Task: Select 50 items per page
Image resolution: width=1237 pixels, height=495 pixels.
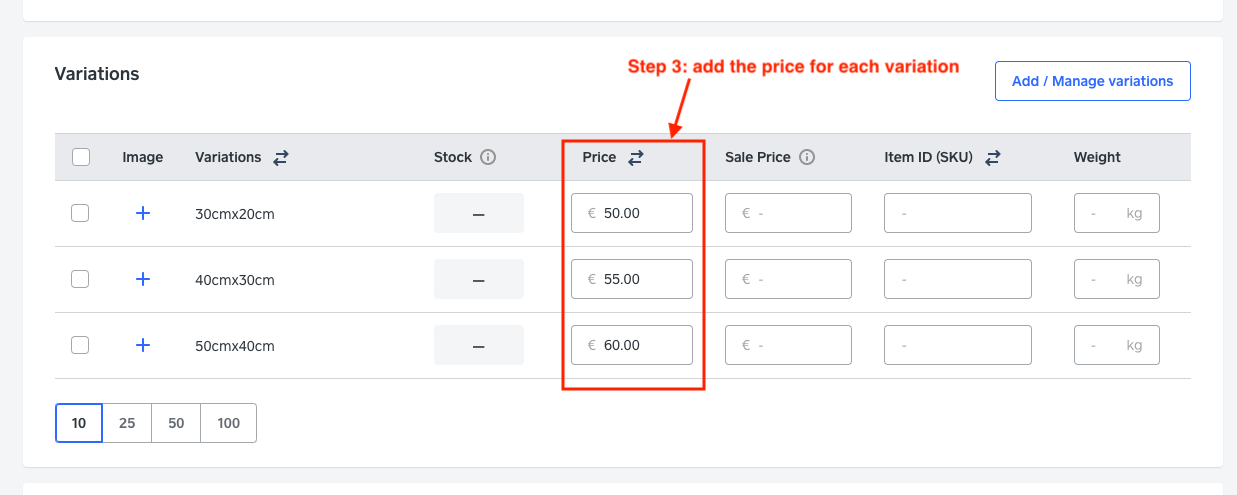Action: point(176,423)
